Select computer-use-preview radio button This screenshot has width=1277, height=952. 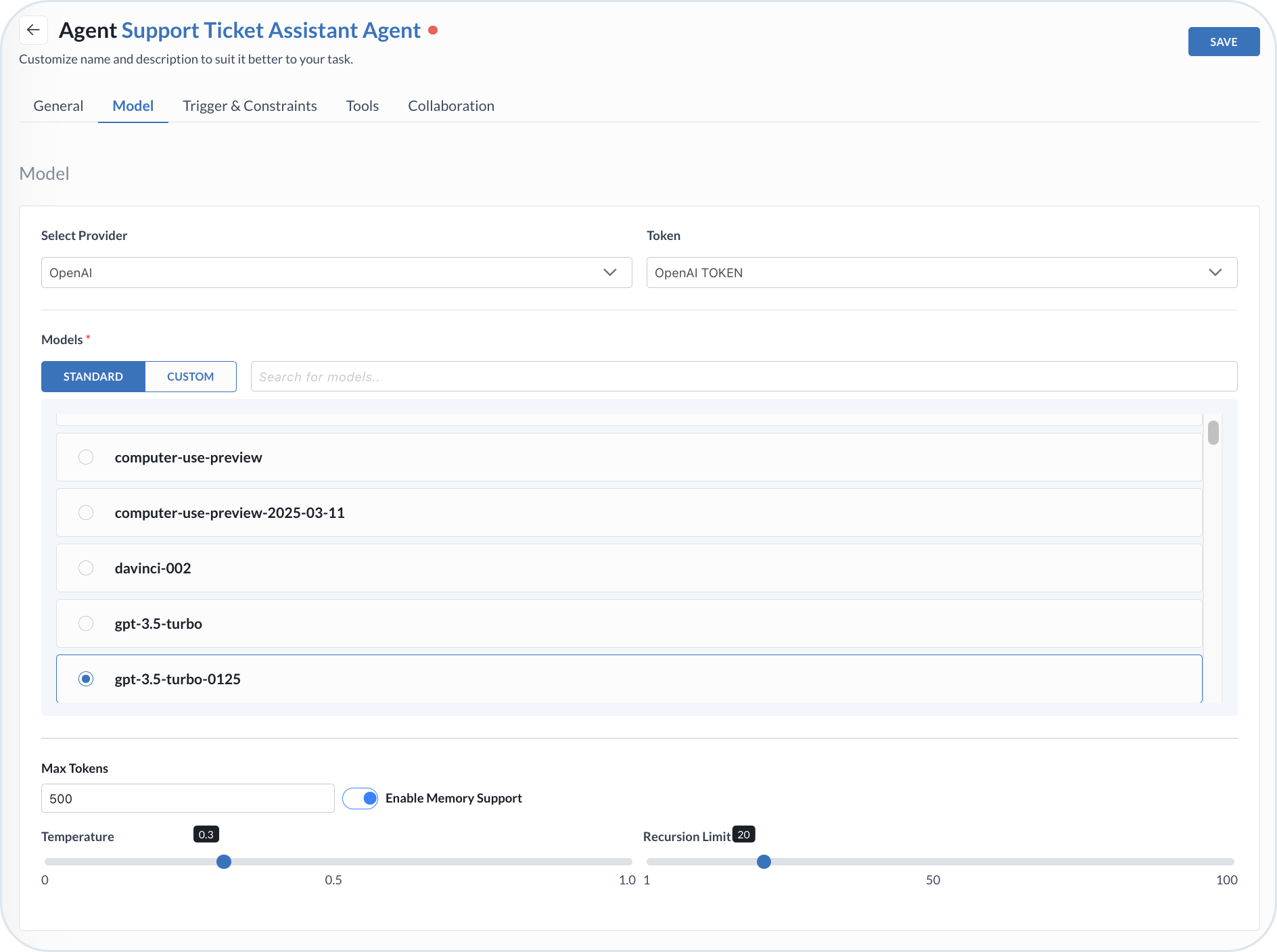point(86,457)
